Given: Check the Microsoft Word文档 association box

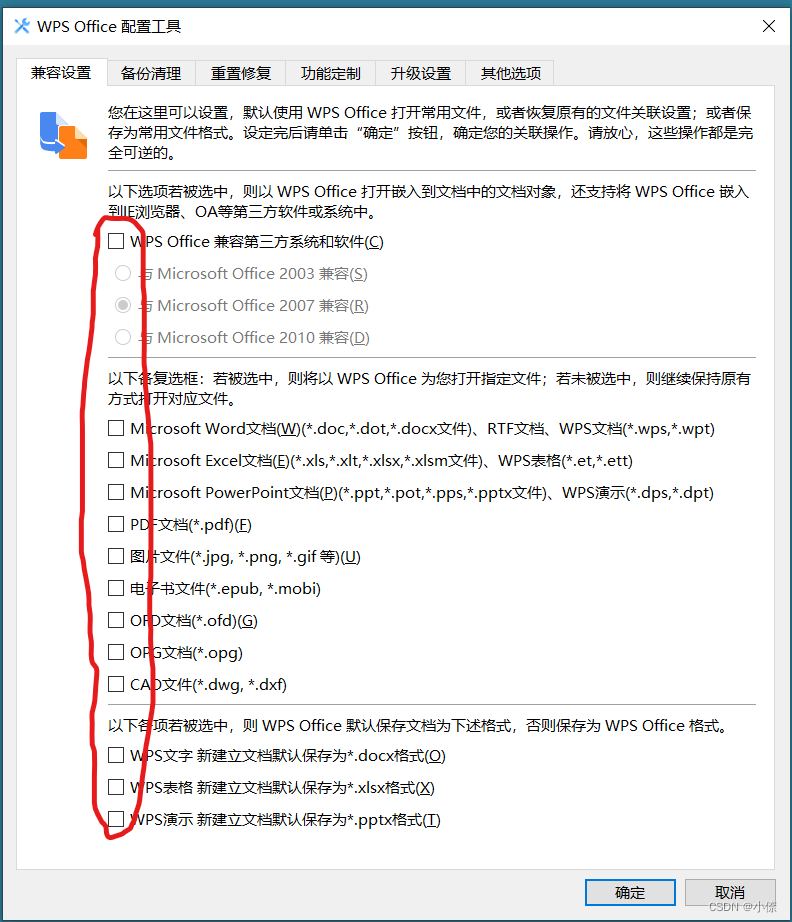Looking at the screenshot, I should coord(116,428).
